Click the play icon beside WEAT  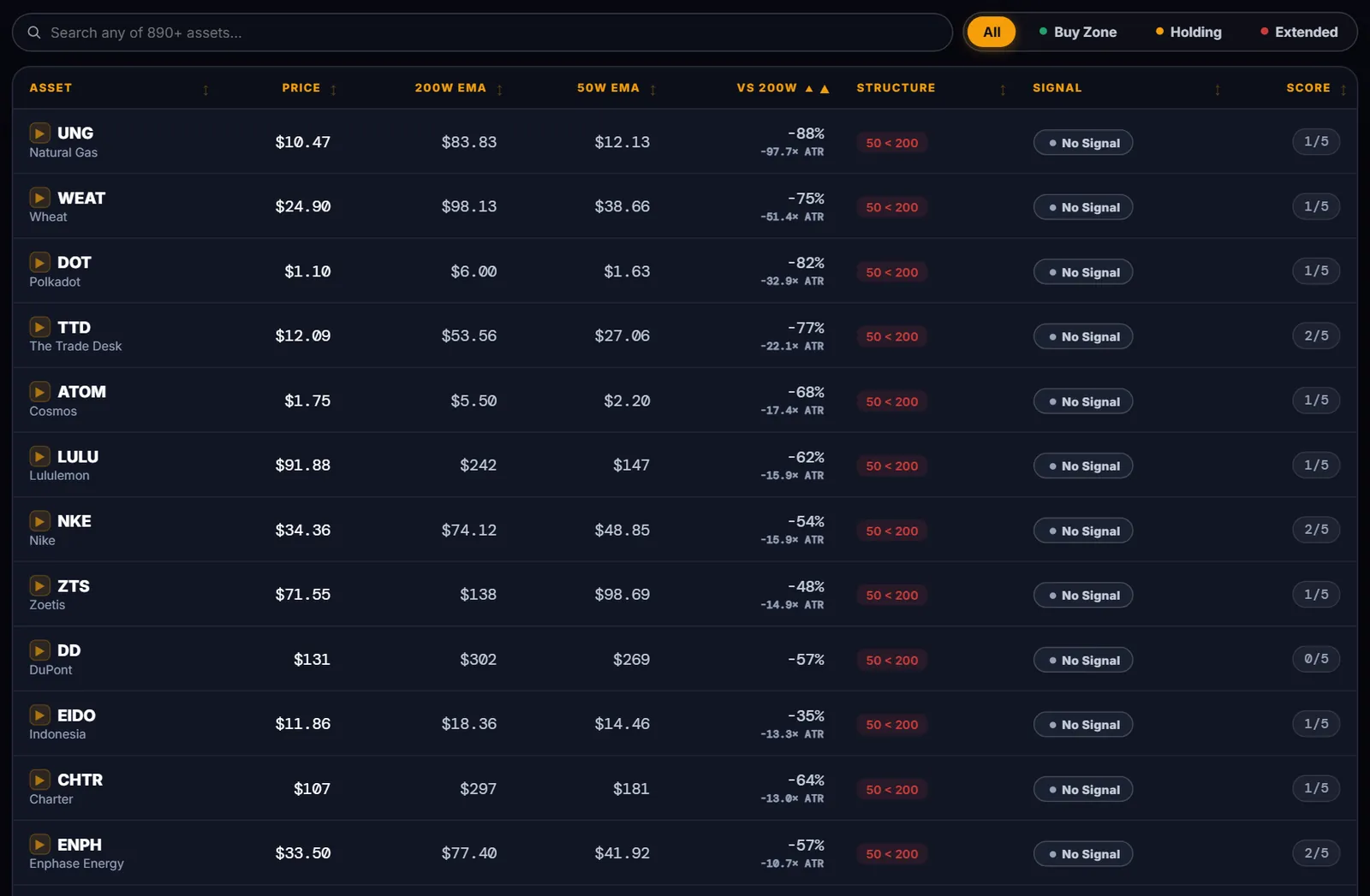(x=39, y=198)
